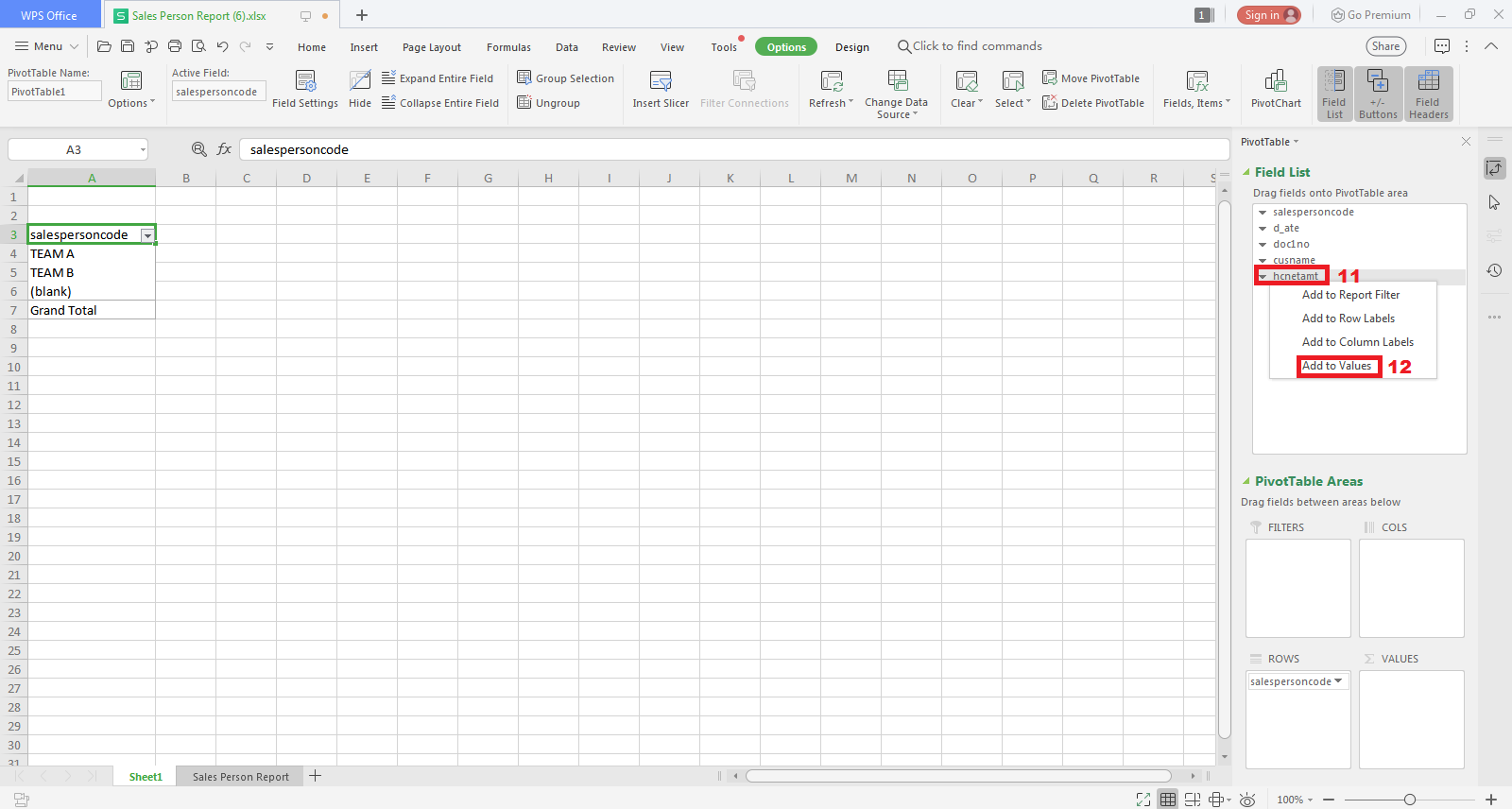Expand the salespersoncode dropdown in the ROWS area
Image resolution: width=1512 pixels, height=809 pixels.
(x=1338, y=681)
